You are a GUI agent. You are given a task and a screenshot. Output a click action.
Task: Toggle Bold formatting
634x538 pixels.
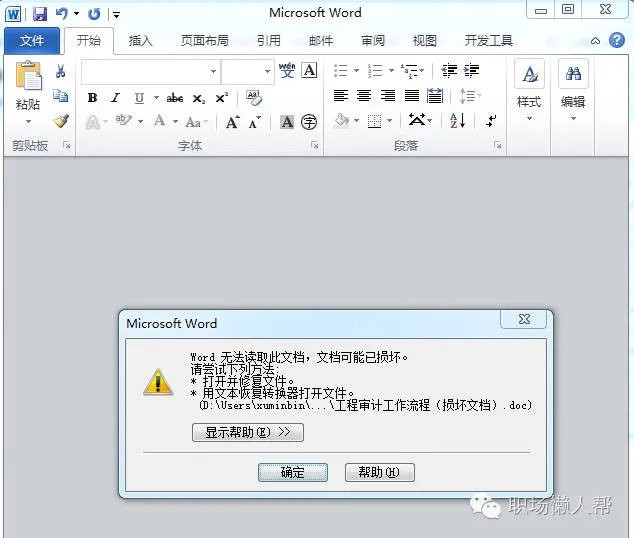92,98
